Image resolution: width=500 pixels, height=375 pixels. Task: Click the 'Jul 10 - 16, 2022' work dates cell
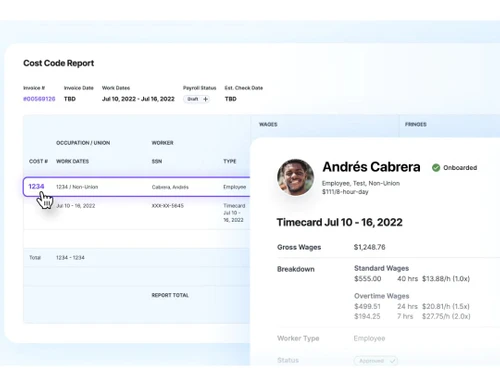point(76,206)
